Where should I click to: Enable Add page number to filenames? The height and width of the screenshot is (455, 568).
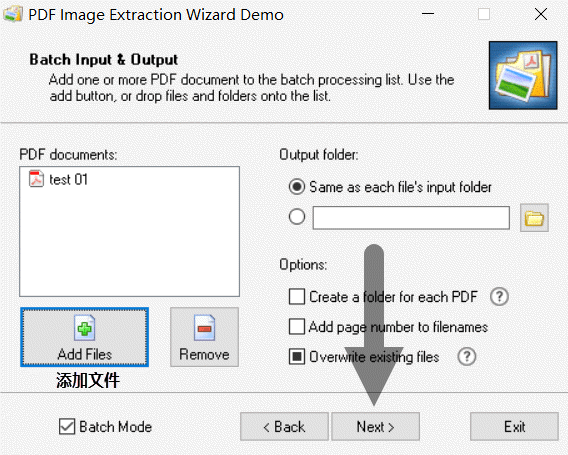[x=297, y=326]
